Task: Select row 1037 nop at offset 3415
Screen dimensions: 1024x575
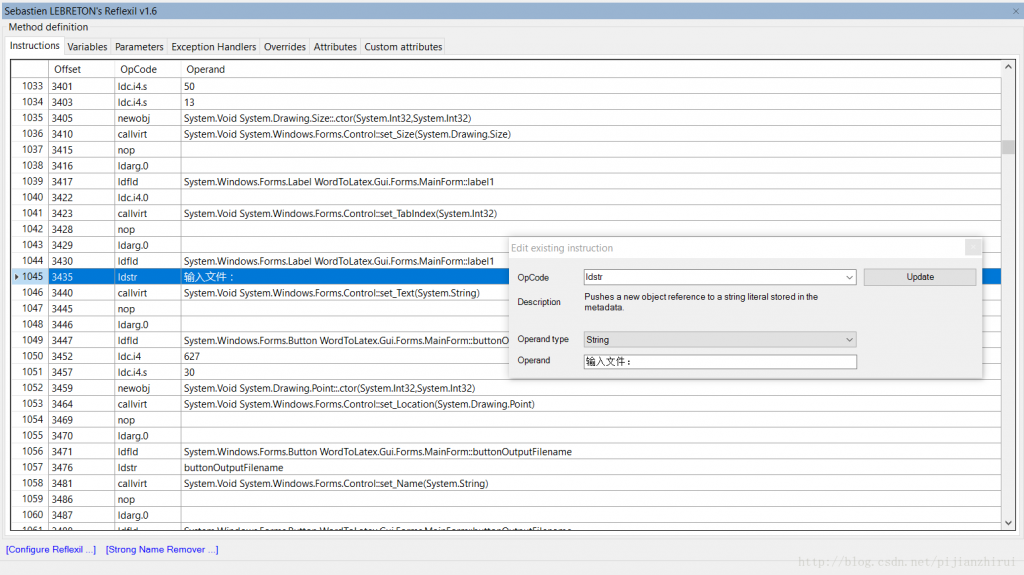Action: click(x=506, y=150)
